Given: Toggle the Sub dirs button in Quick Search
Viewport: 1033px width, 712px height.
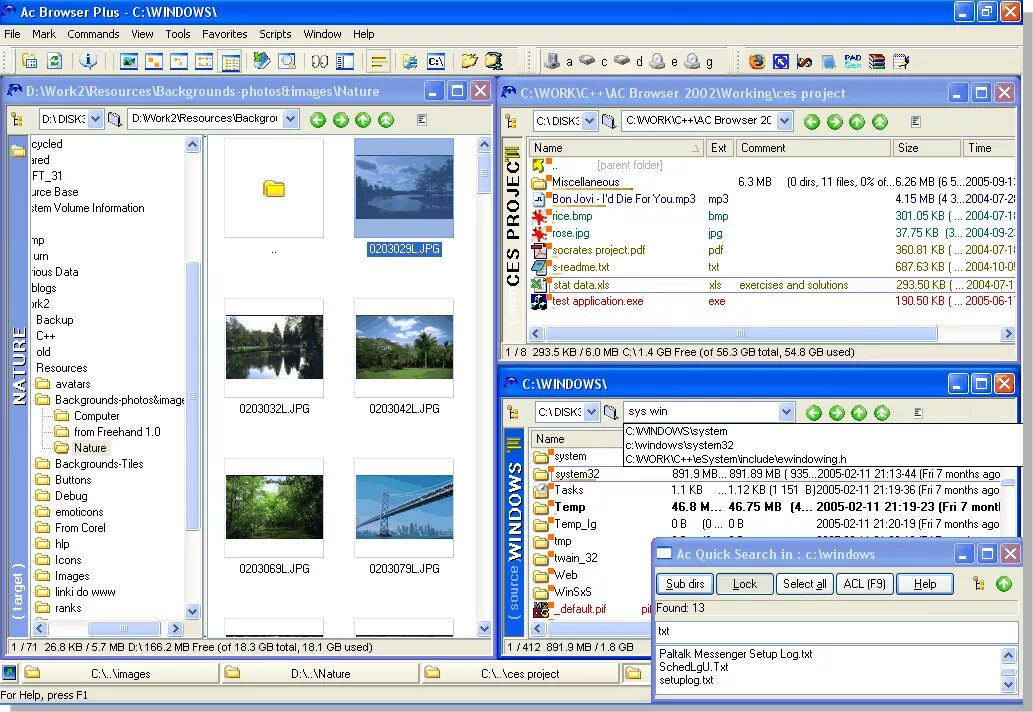Looking at the screenshot, I should coord(684,584).
